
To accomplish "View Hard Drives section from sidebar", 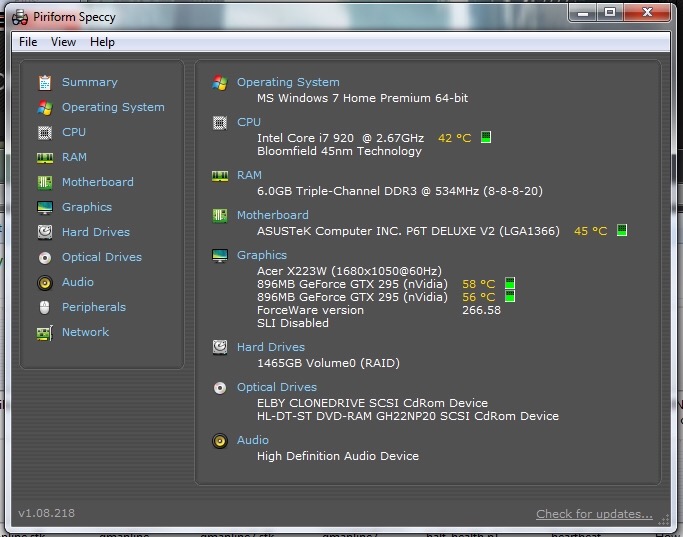I will pyautogui.click(x=96, y=232).
